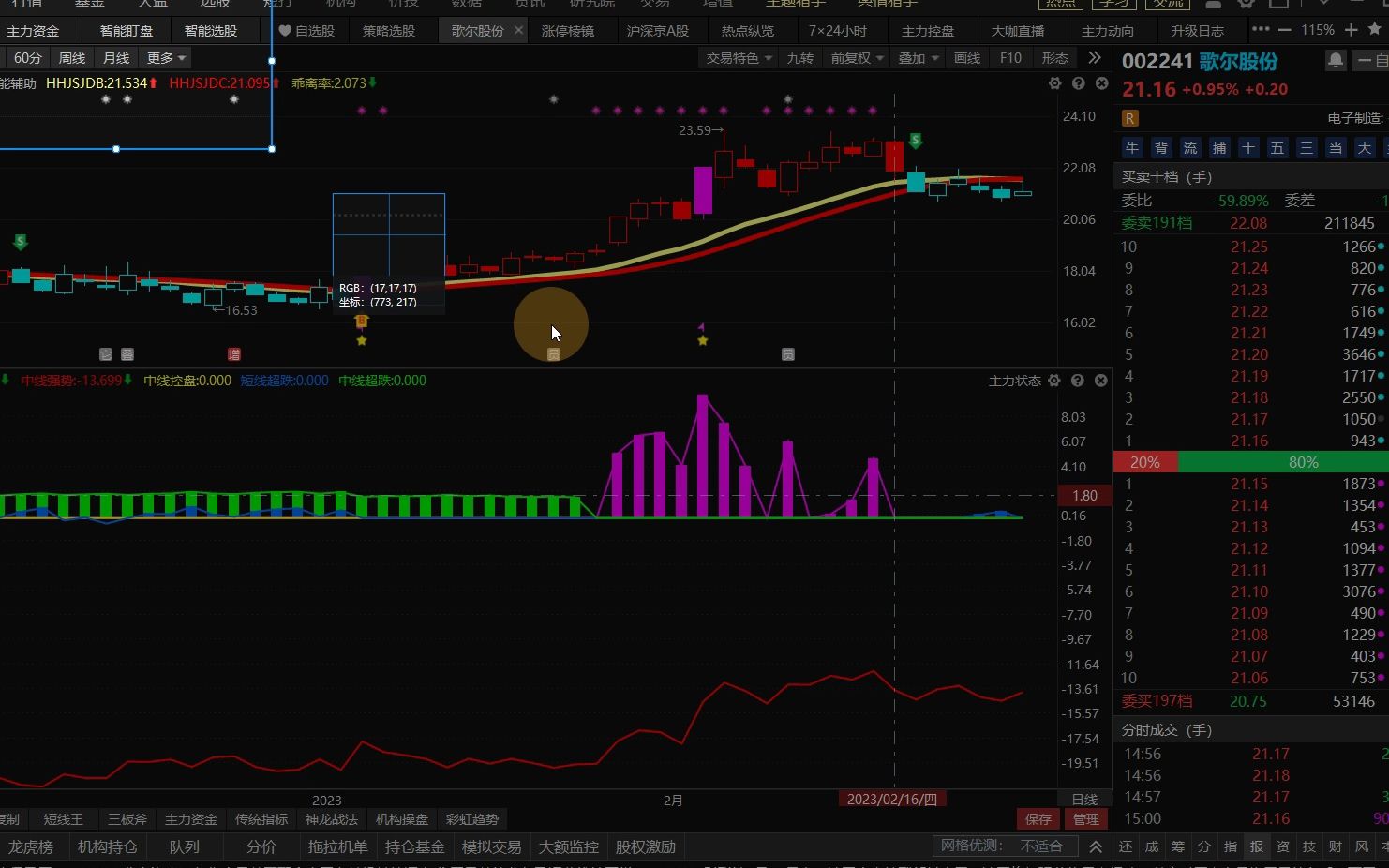Click the 捕 quick tag button

(1219, 148)
